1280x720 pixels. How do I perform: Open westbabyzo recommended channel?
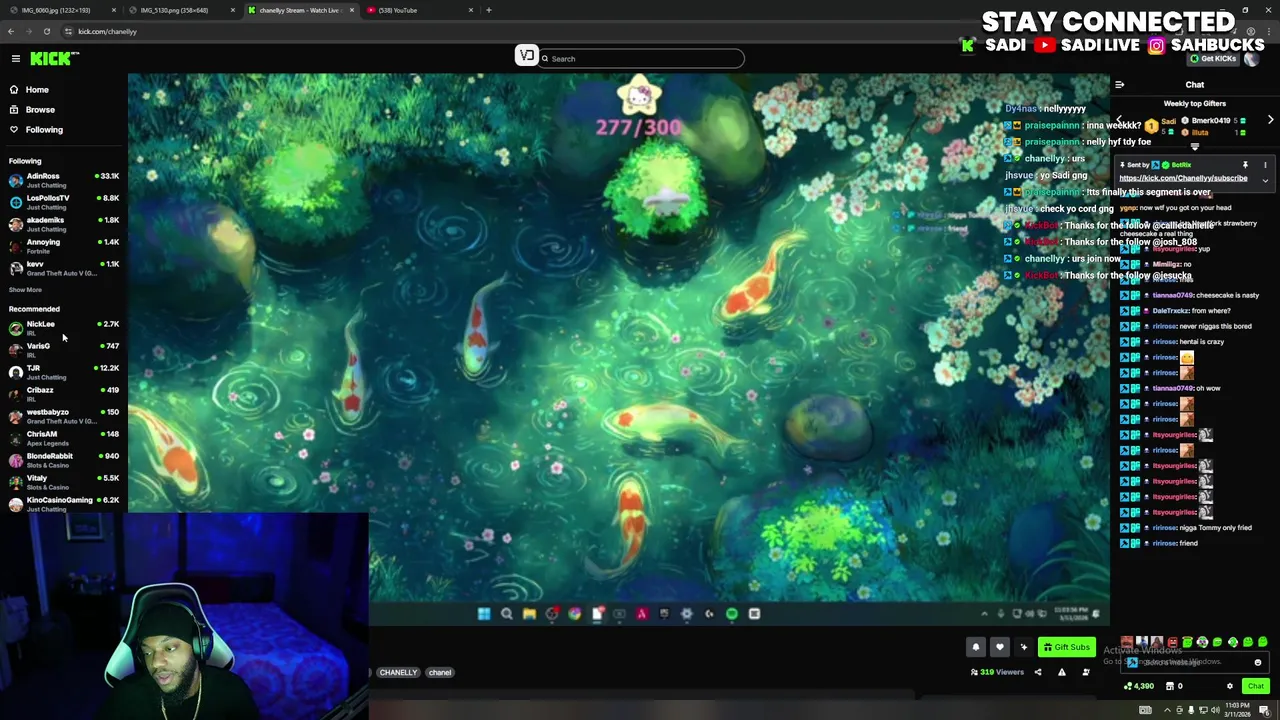pyautogui.click(x=63, y=416)
